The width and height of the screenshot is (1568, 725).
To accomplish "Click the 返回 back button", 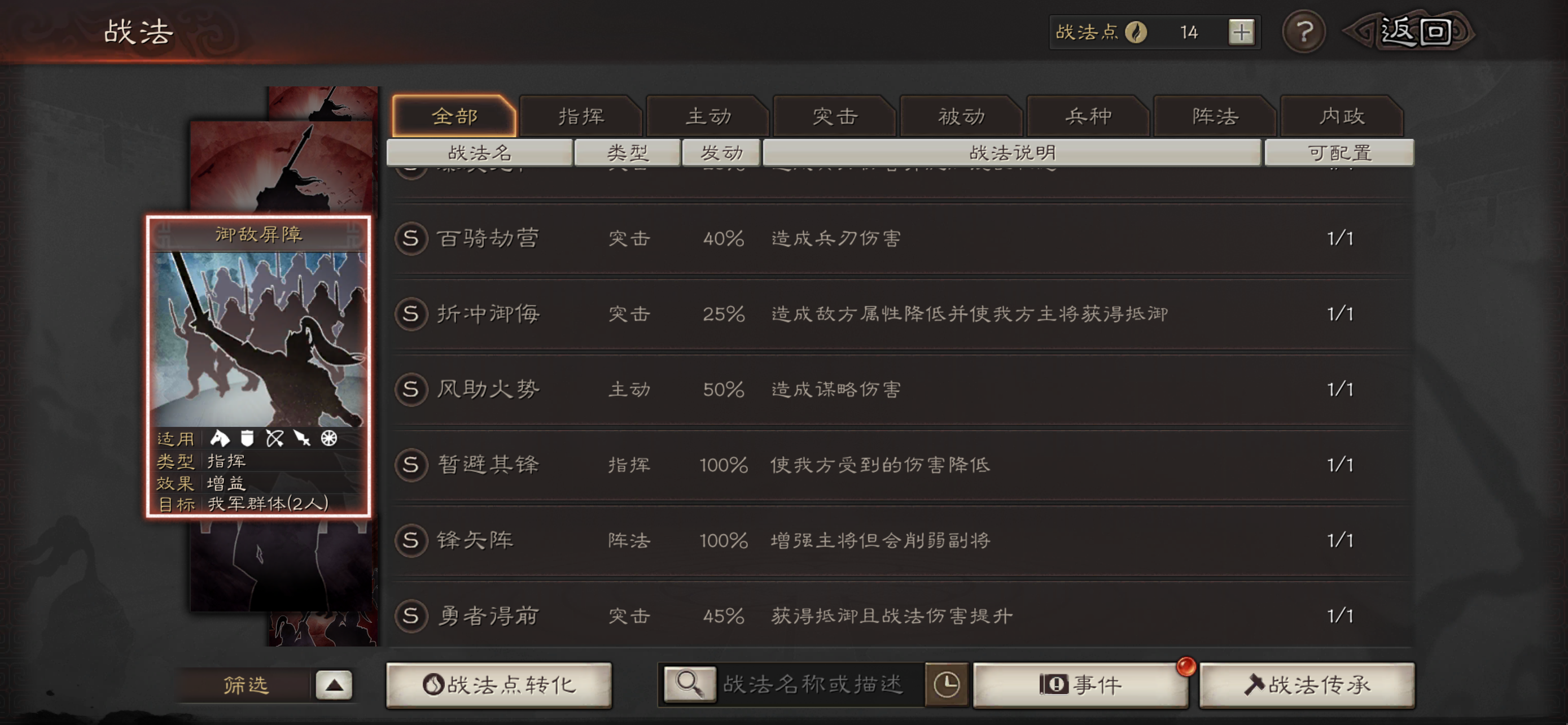I will (x=1409, y=32).
